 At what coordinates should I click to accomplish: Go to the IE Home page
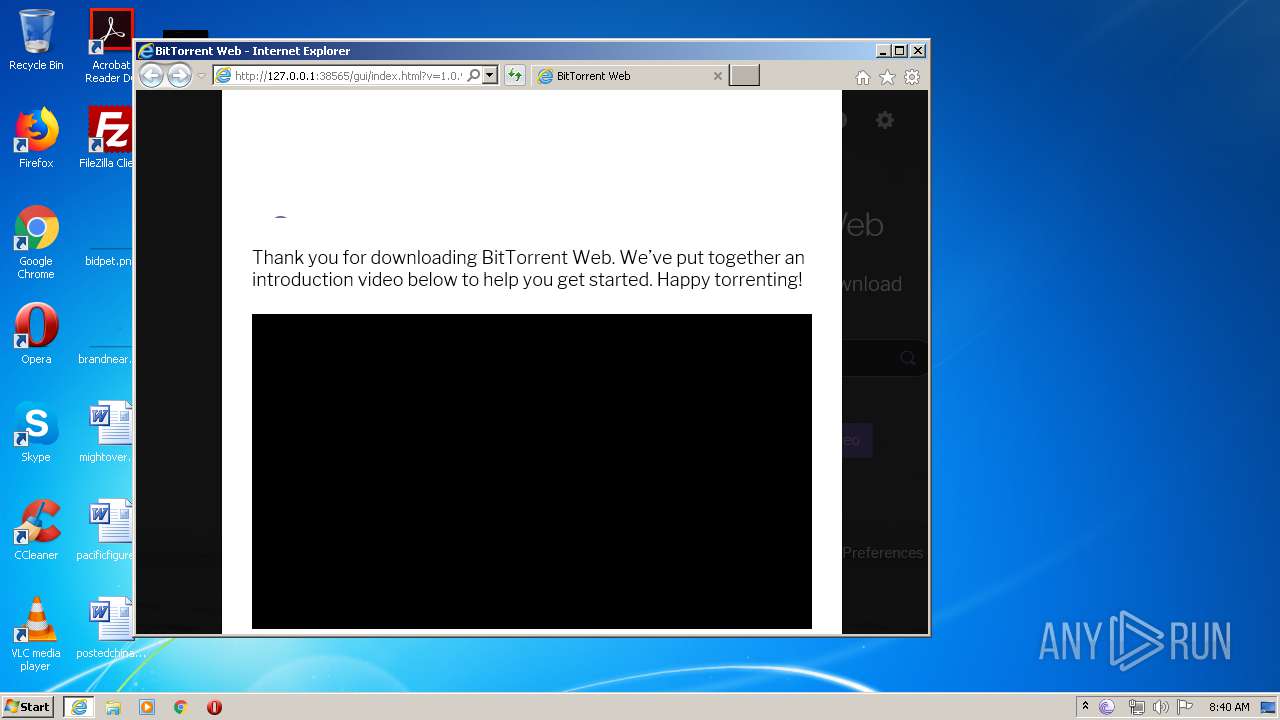(x=862, y=77)
